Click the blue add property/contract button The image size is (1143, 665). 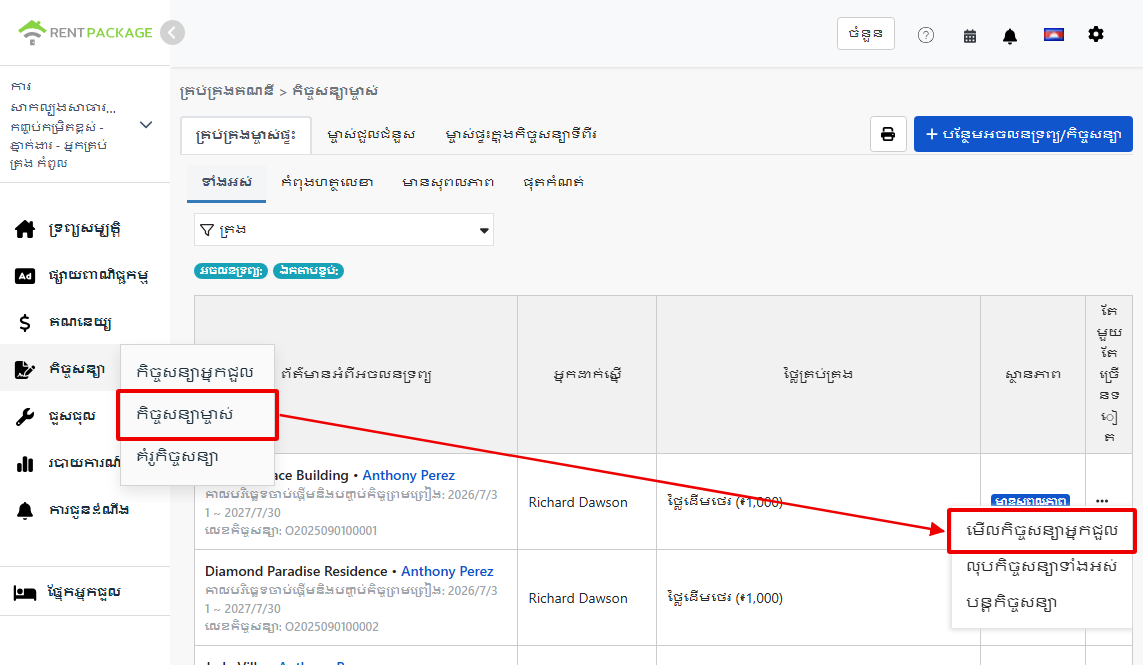pyautogui.click(x=1023, y=134)
